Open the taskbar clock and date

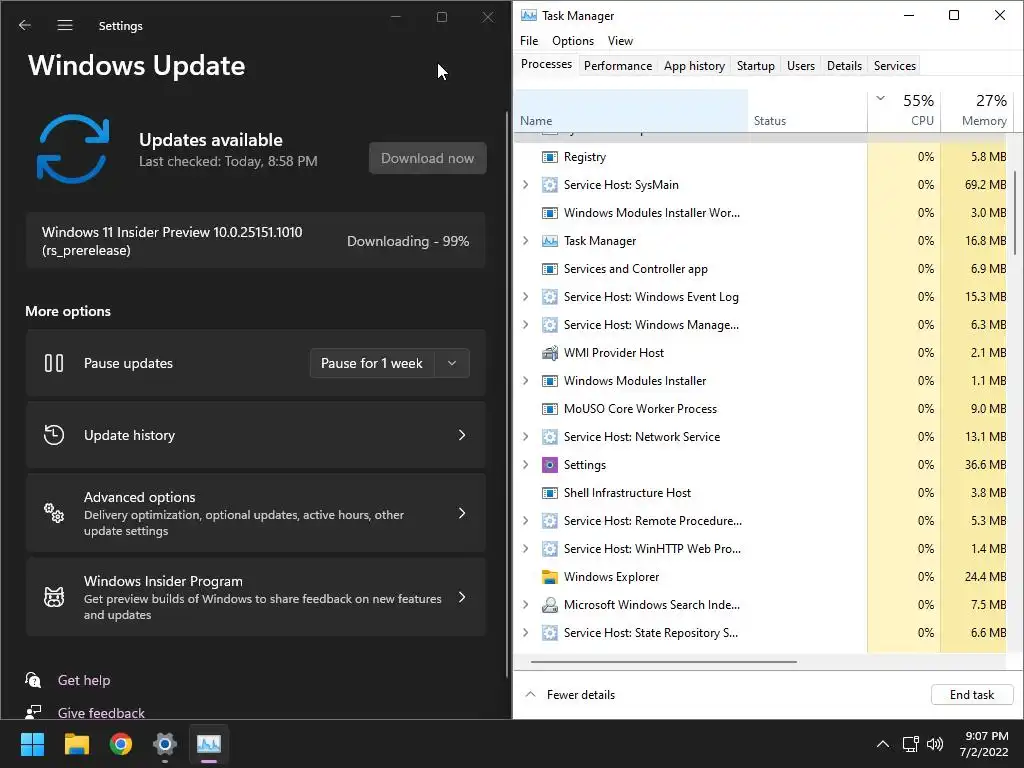pyautogui.click(x=984, y=744)
